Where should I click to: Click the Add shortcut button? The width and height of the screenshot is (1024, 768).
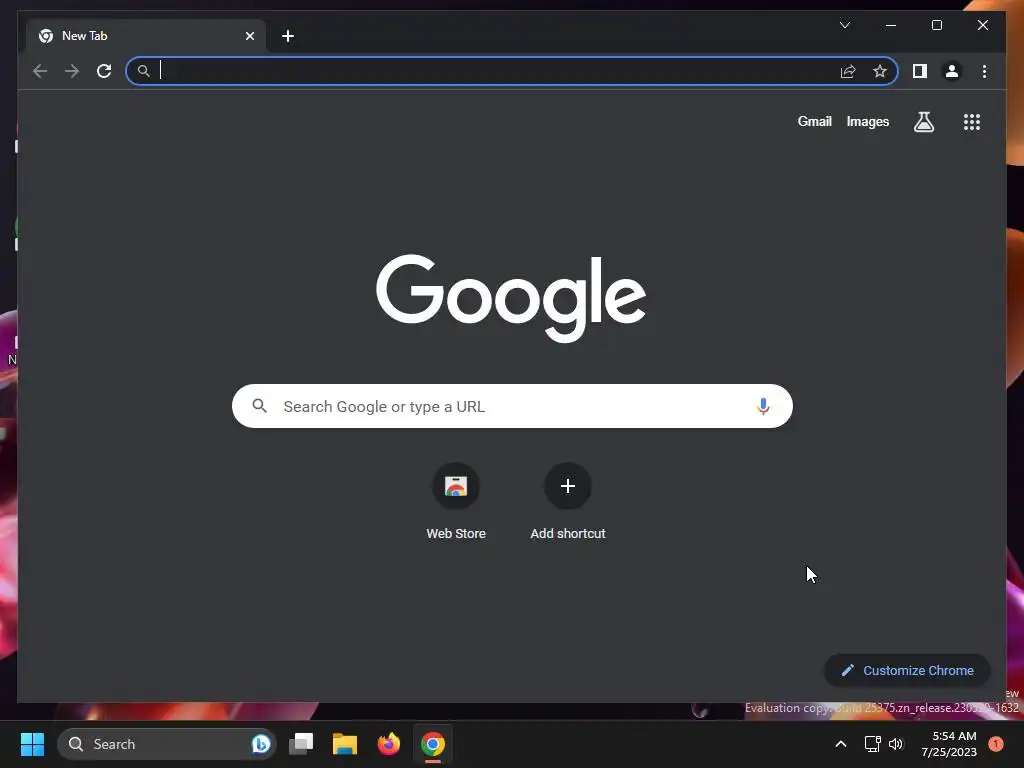pyautogui.click(x=568, y=502)
